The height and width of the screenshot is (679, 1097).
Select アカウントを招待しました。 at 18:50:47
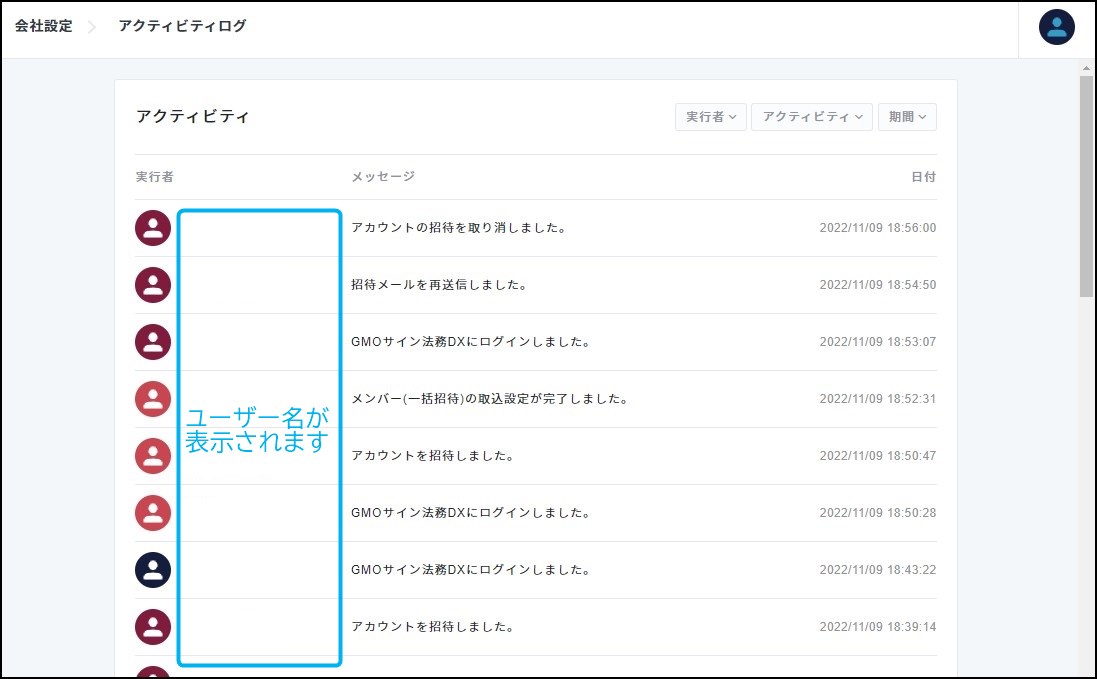433,456
